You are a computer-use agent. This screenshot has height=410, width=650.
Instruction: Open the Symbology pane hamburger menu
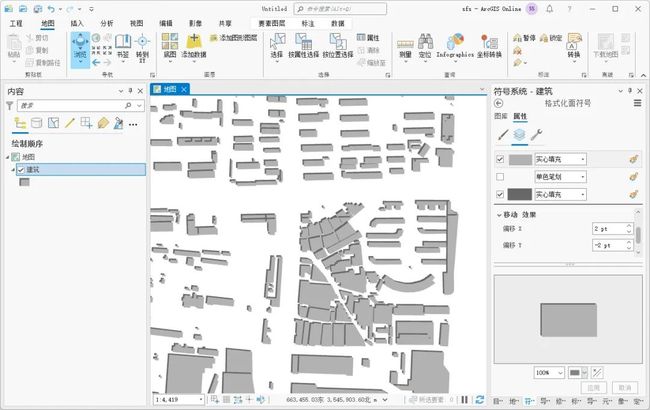coord(638,103)
